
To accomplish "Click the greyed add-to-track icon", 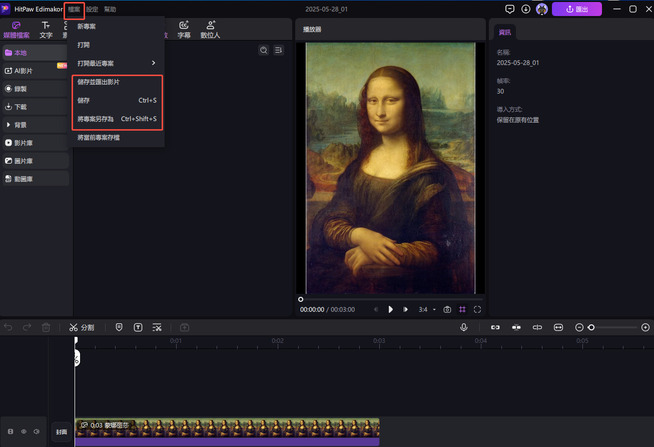I will pyautogui.click(x=185, y=327).
